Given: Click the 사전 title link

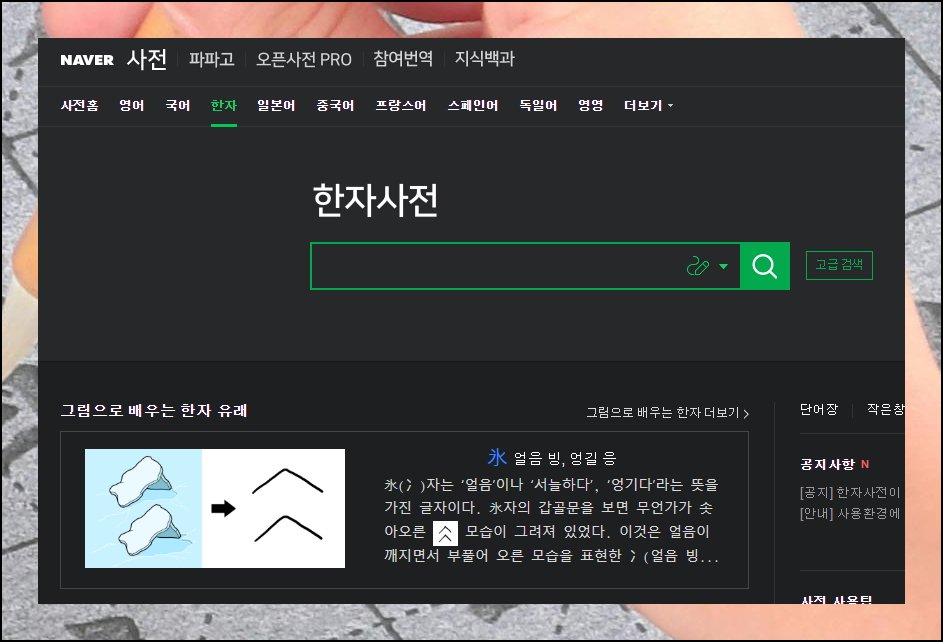Looking at the screenshot, I should click(147, 60).
